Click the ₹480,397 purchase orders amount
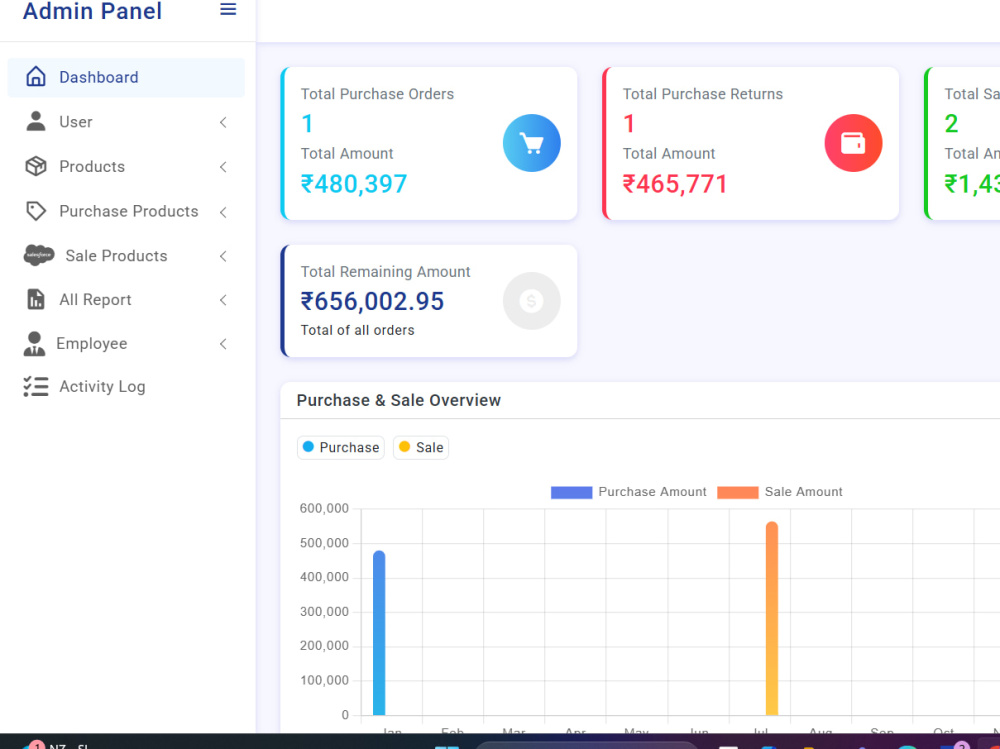The width and height of the screenshot is (1000, 749). 354,184
